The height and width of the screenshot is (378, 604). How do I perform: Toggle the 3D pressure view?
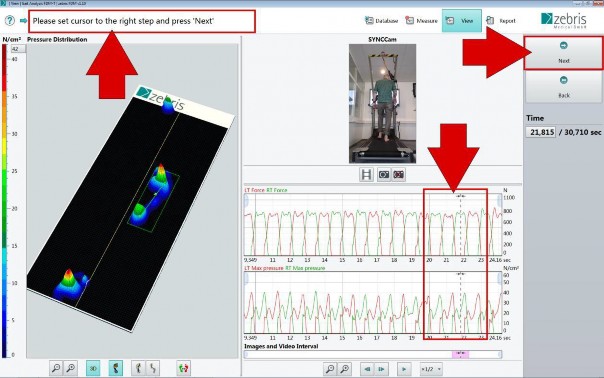pyautogui.click(x=93, y=368)
